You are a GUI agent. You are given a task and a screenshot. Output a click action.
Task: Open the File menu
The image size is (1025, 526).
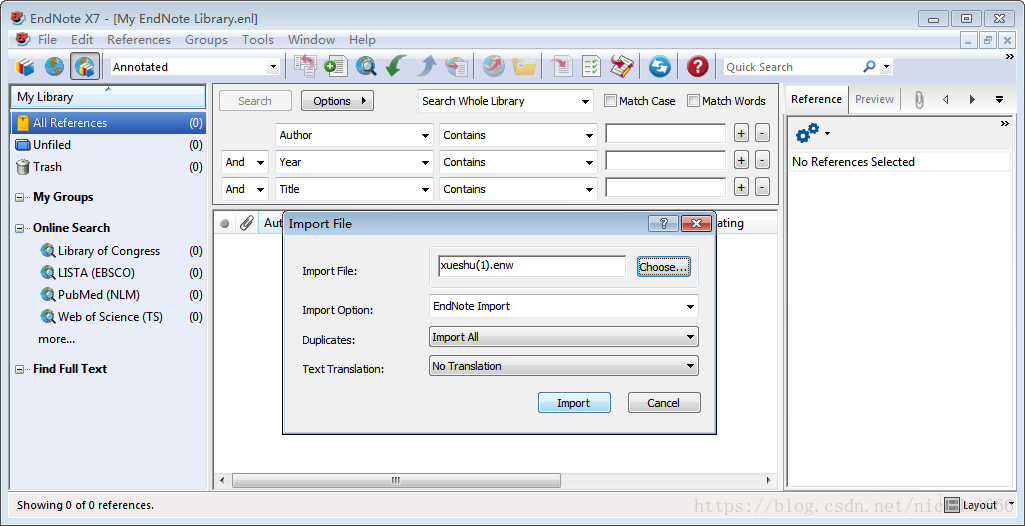(x=47, y=40)
